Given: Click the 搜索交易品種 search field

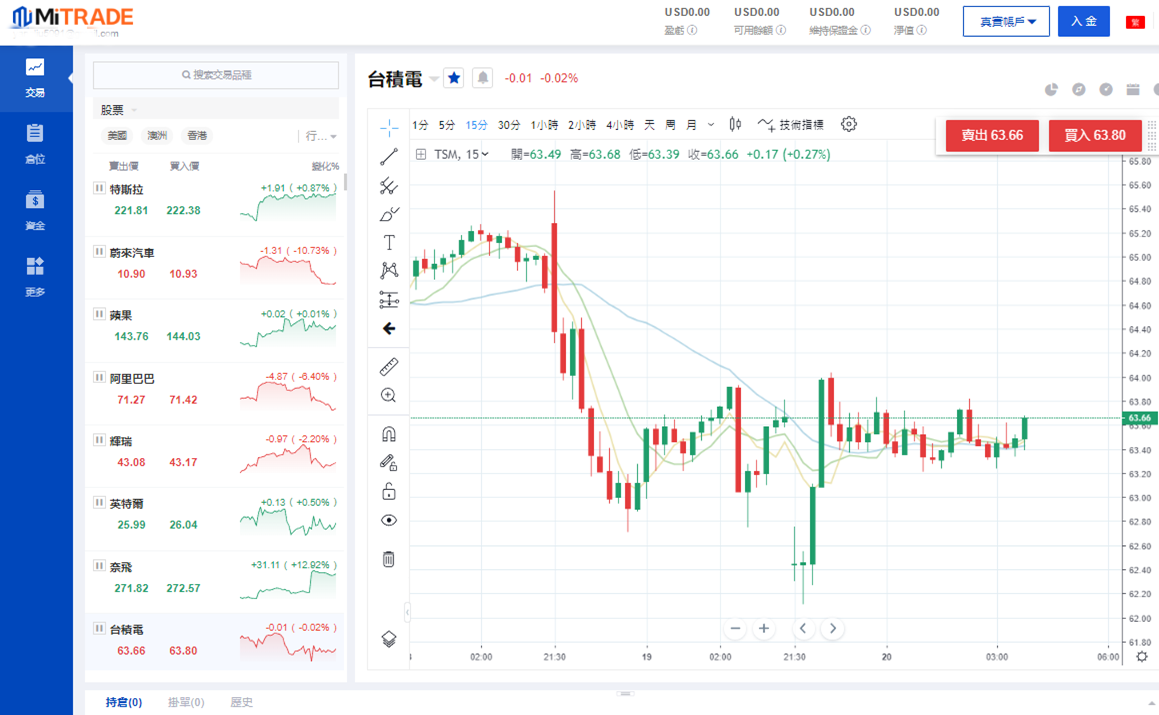Looking at the screenshot, I should 216,75.
